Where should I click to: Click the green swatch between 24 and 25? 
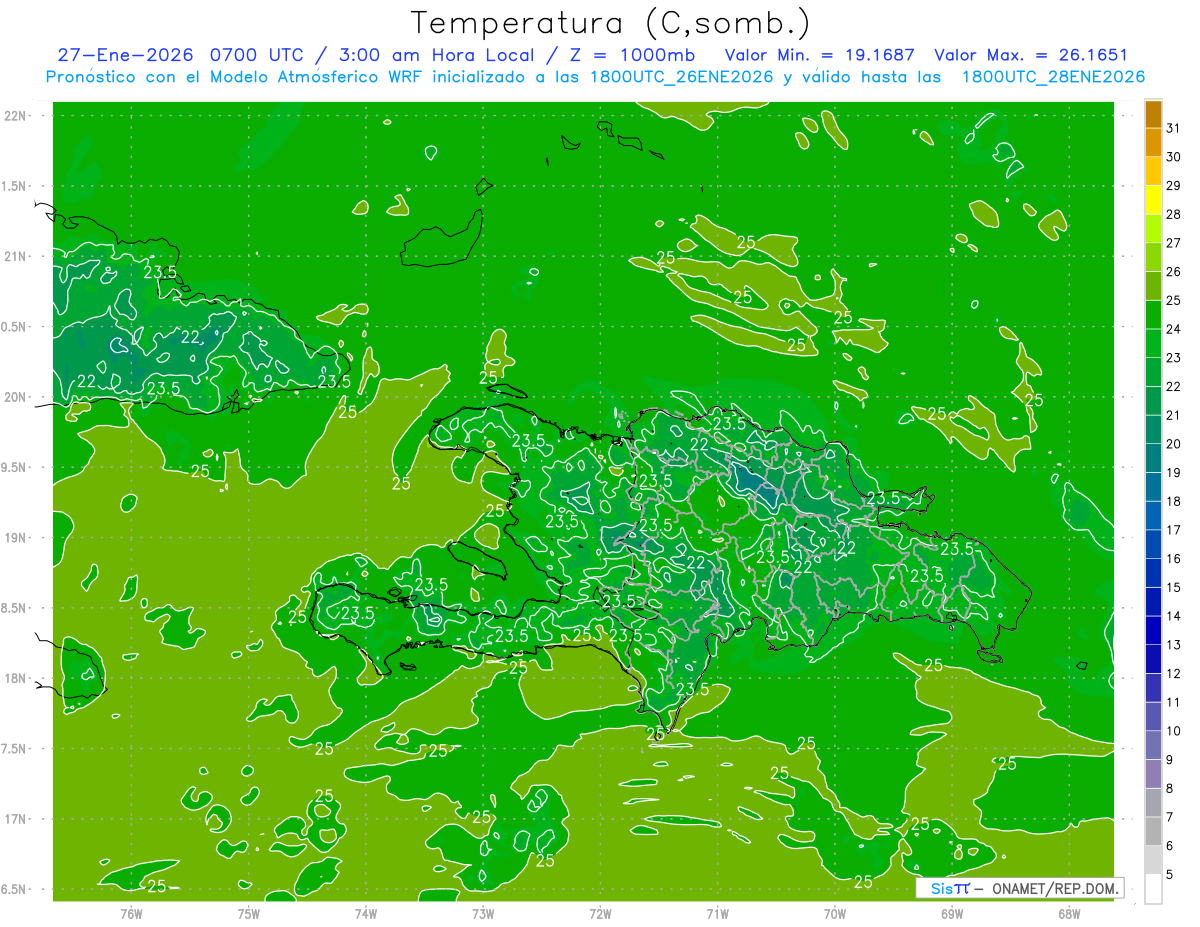[x=1153, y=314]
